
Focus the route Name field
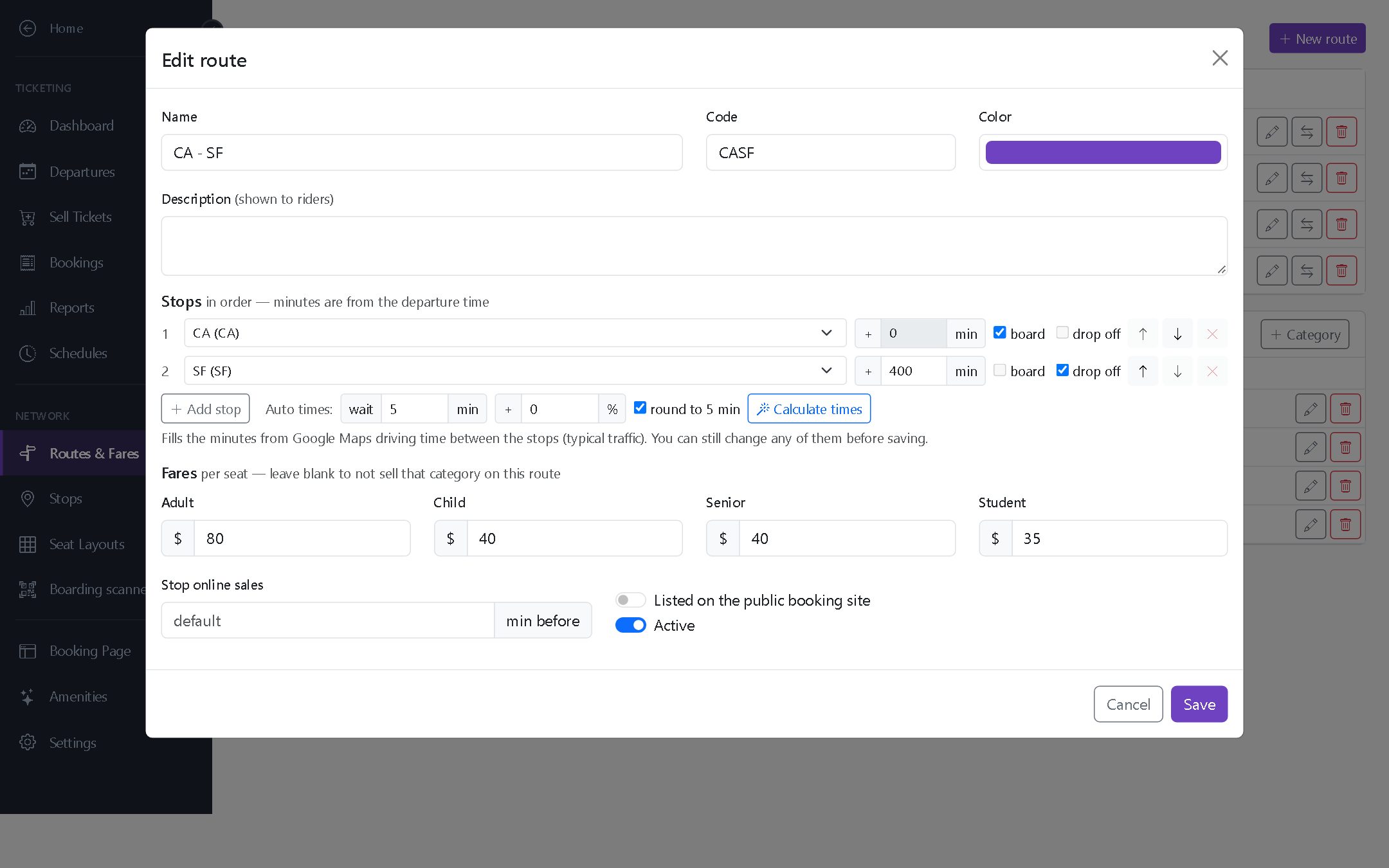pos(422,152)
